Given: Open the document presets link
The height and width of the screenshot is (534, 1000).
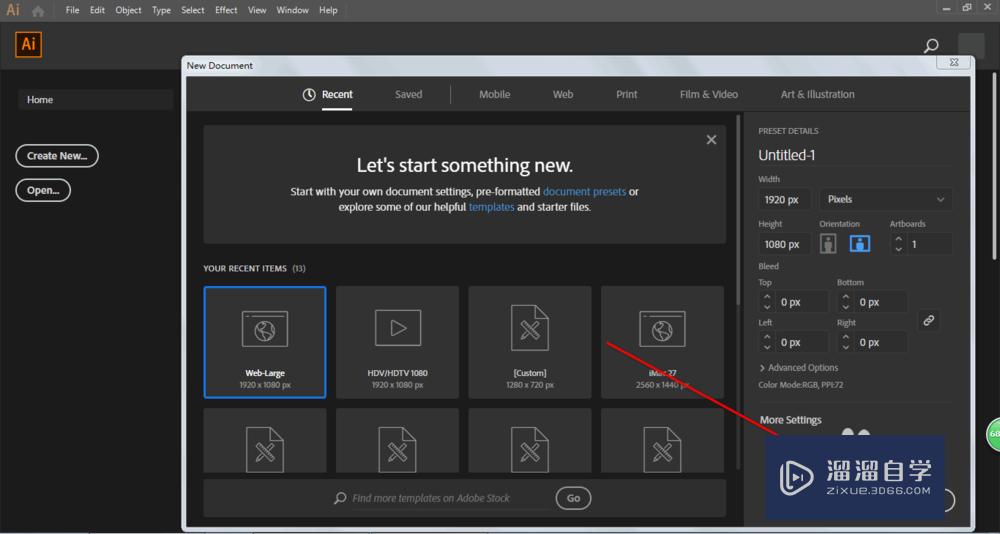Looking at the screenshot, I should [584, 191].
